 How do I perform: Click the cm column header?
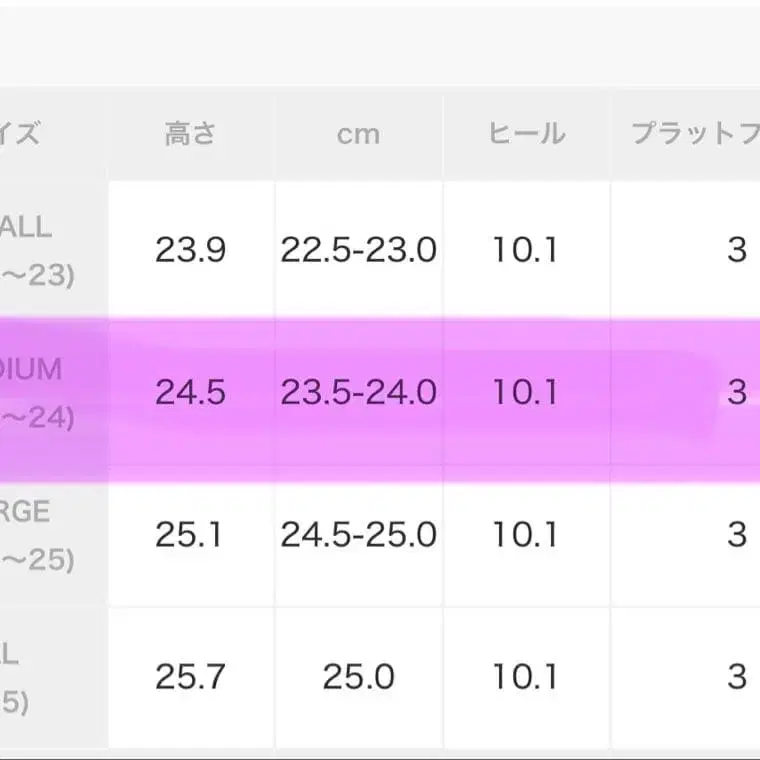point(358,135)
